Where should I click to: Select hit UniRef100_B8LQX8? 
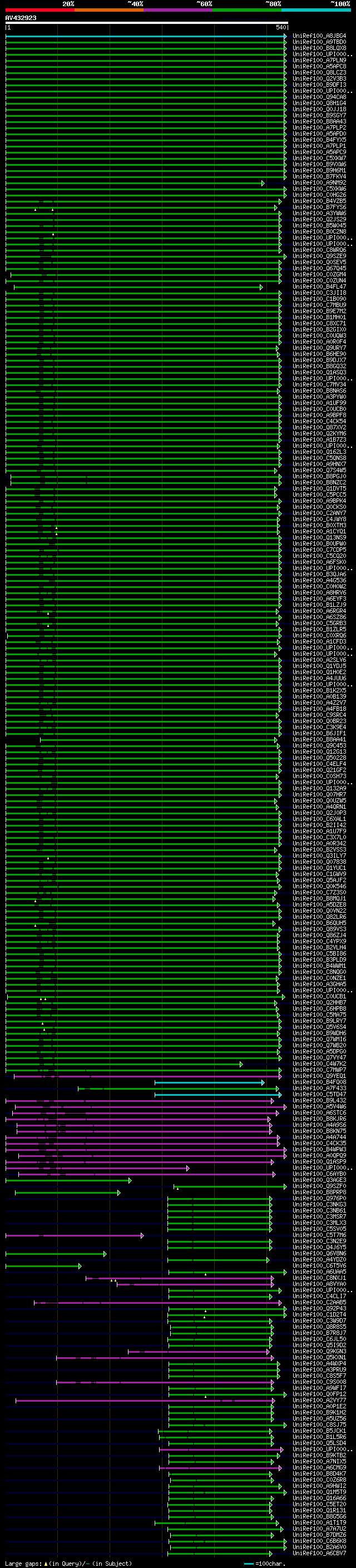coord(319,48)
